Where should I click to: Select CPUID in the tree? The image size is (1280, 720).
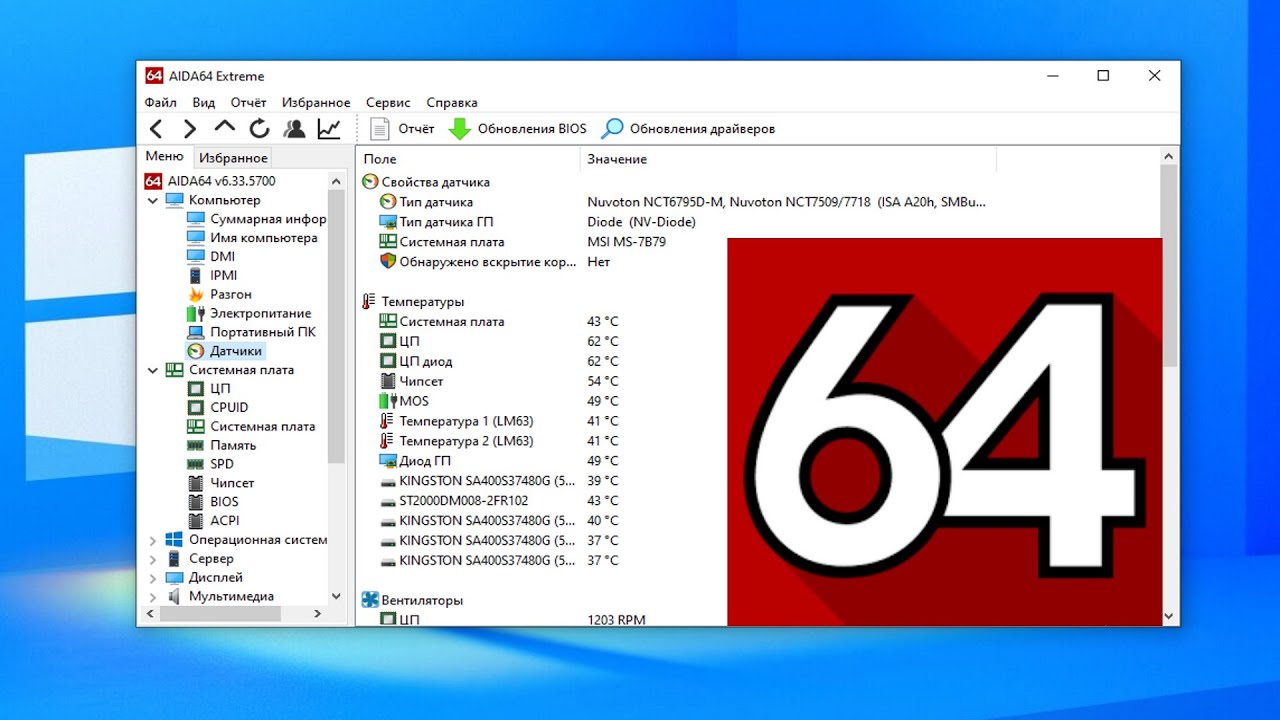(x=229, y=407)
